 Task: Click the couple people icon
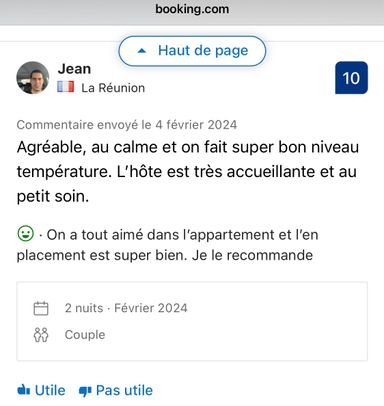41,335
